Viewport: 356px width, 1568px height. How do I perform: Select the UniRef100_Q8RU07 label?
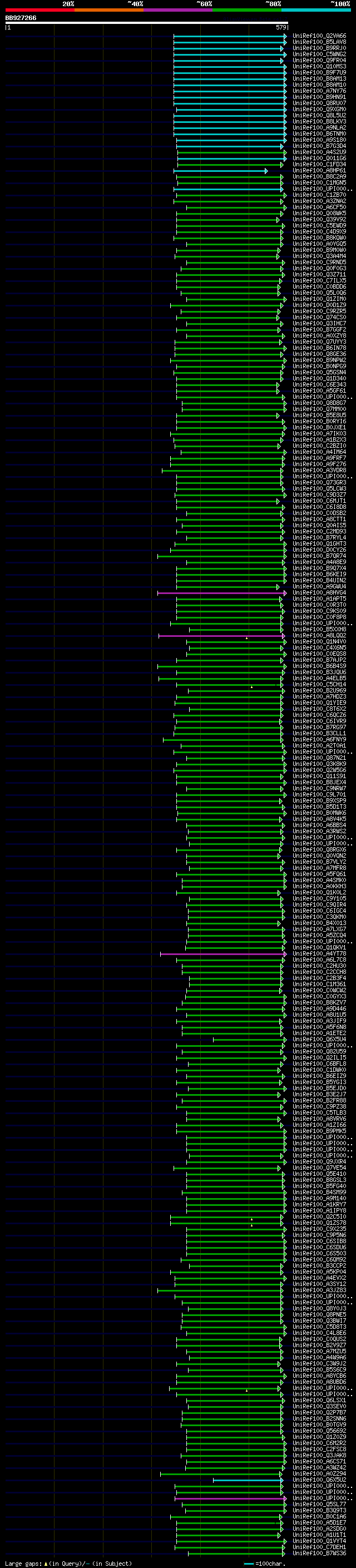point(319,103)
